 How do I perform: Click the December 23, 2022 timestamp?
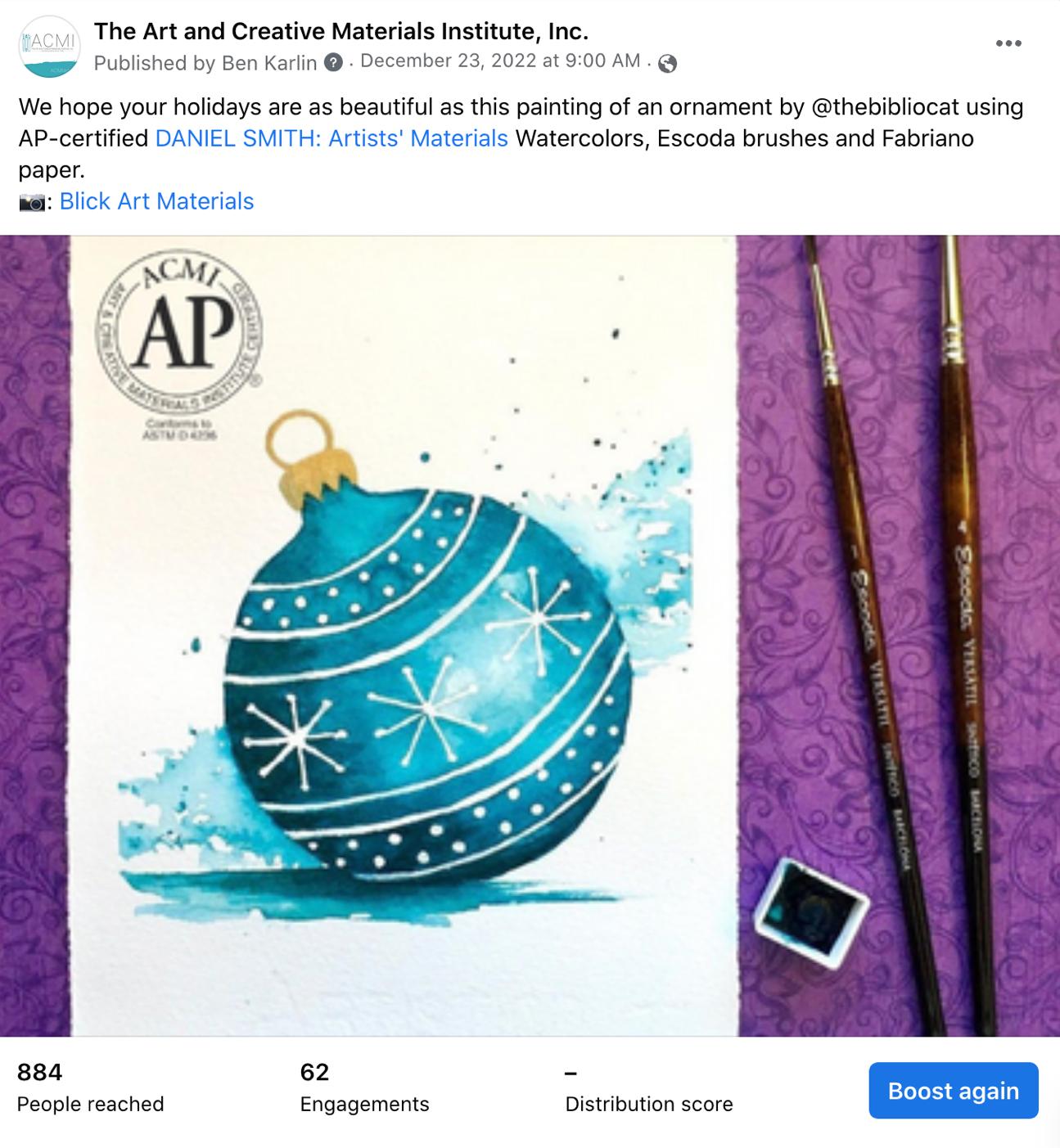point(500,61)
